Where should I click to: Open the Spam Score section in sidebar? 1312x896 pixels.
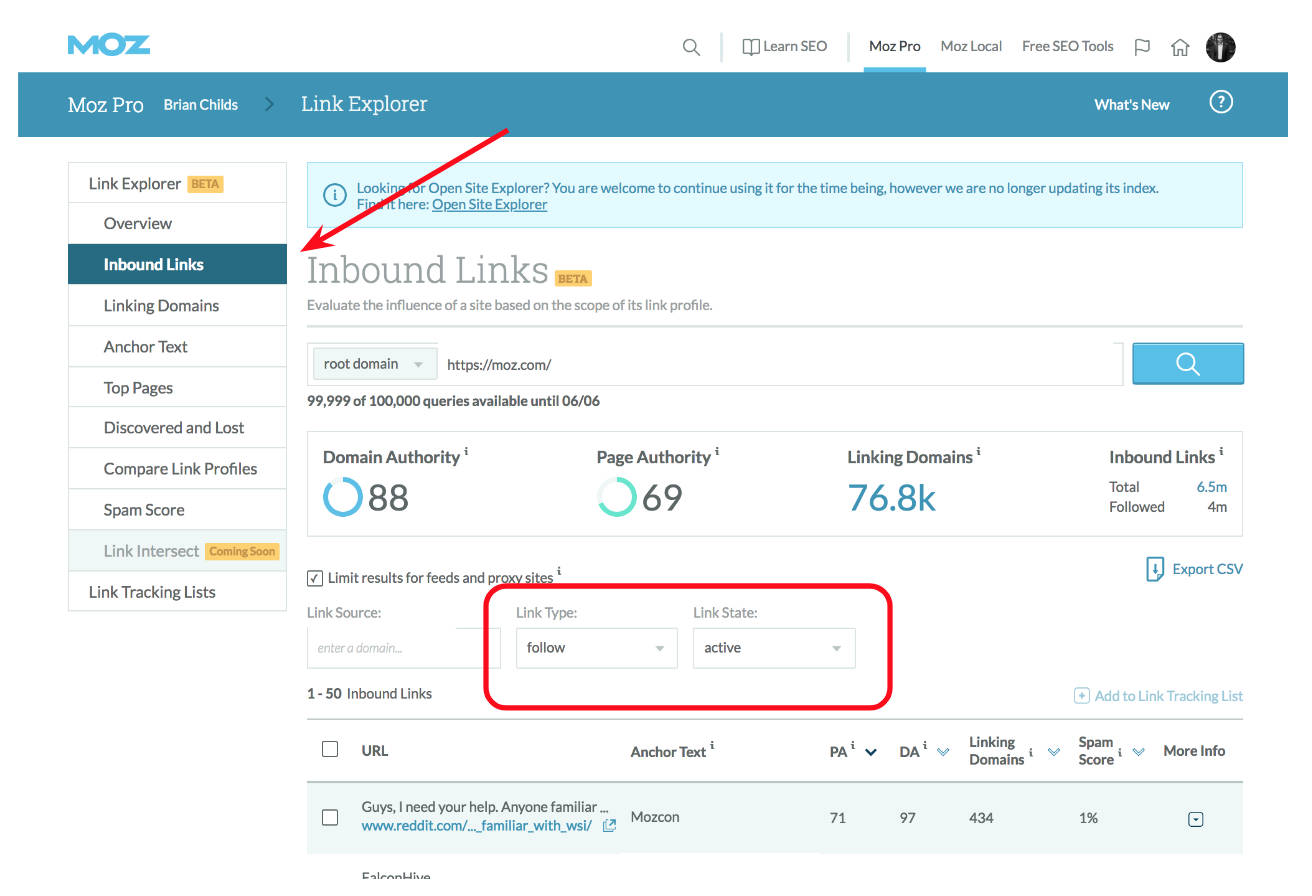click(143, 509)
